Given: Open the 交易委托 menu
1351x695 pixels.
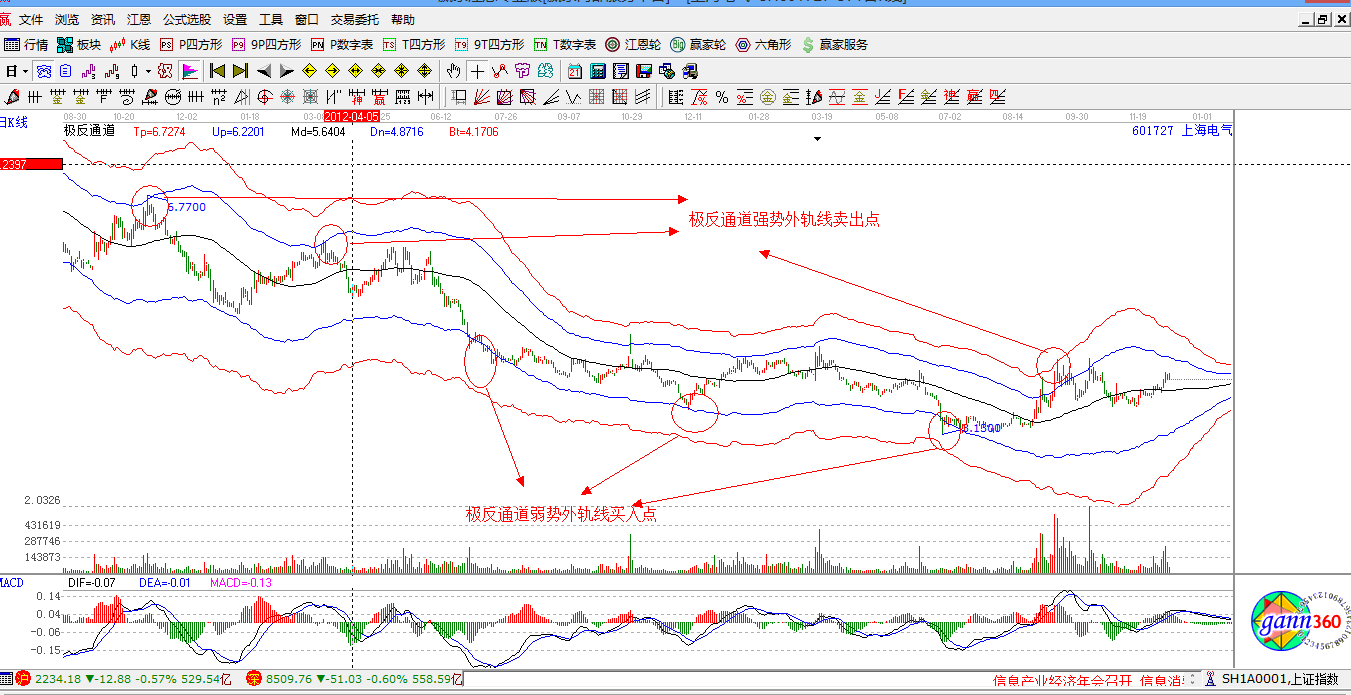Looking at the screenshot, I should [x=354, y=19].
